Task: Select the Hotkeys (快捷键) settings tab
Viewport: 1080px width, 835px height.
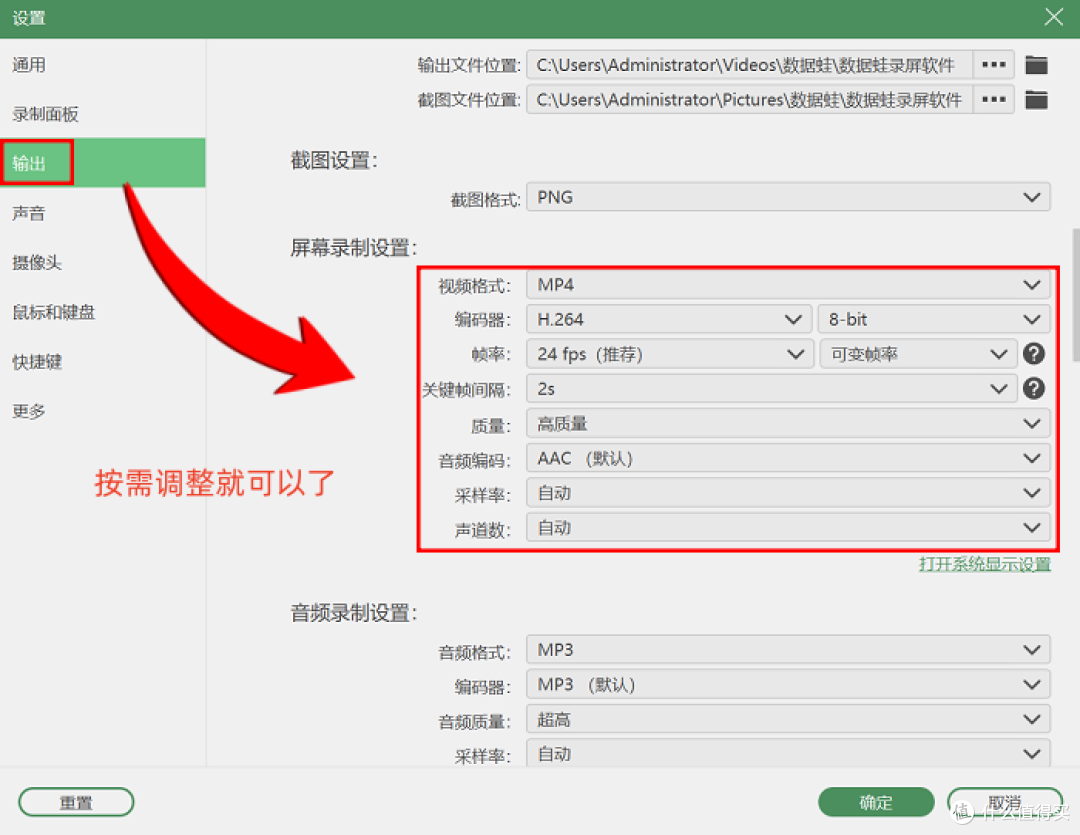Action: (103, 362)
